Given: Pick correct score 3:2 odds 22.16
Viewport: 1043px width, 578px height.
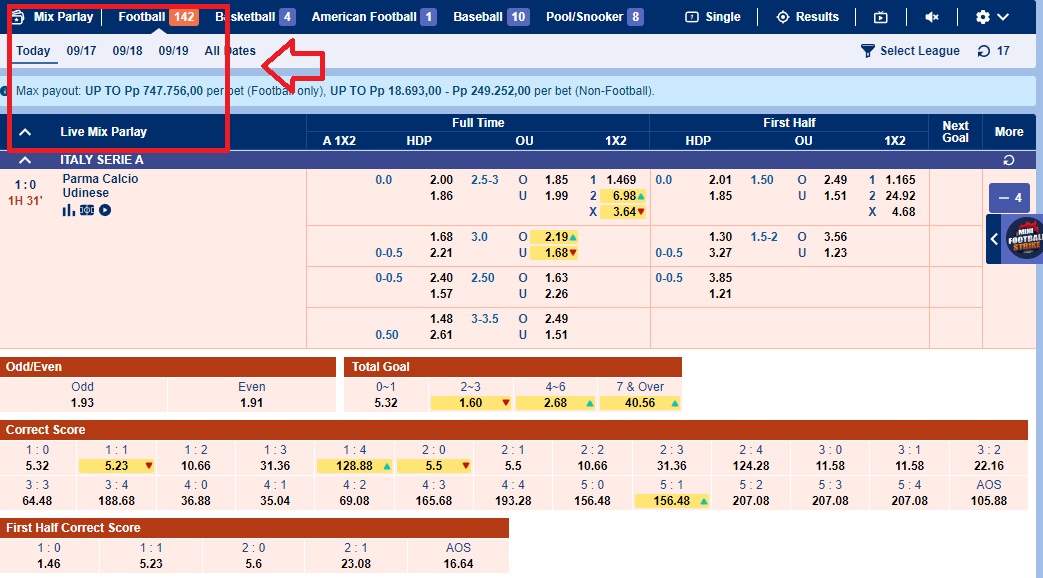Looking at the screenshot, I should pos(988,466).
